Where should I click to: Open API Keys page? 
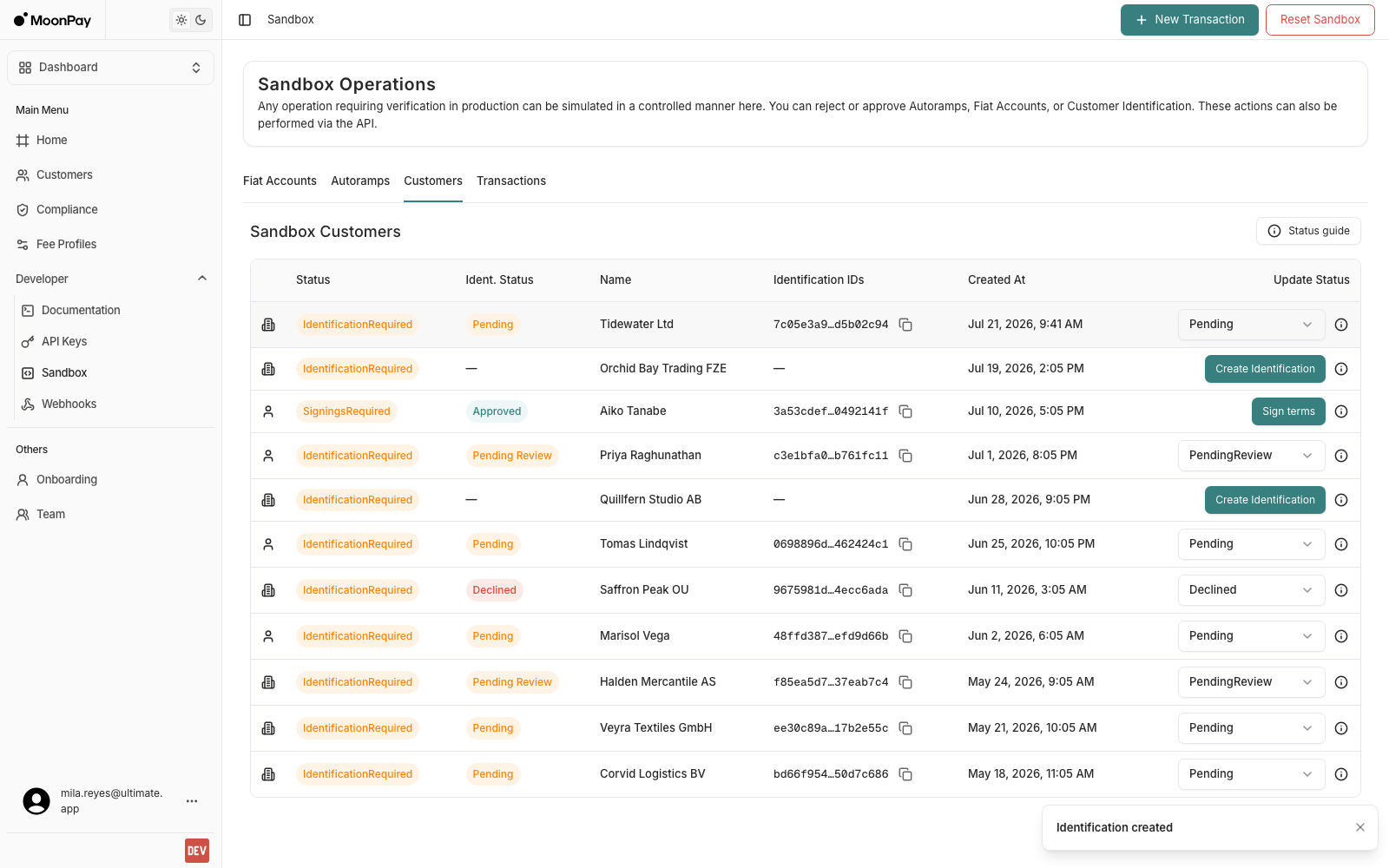coord(115,341)
